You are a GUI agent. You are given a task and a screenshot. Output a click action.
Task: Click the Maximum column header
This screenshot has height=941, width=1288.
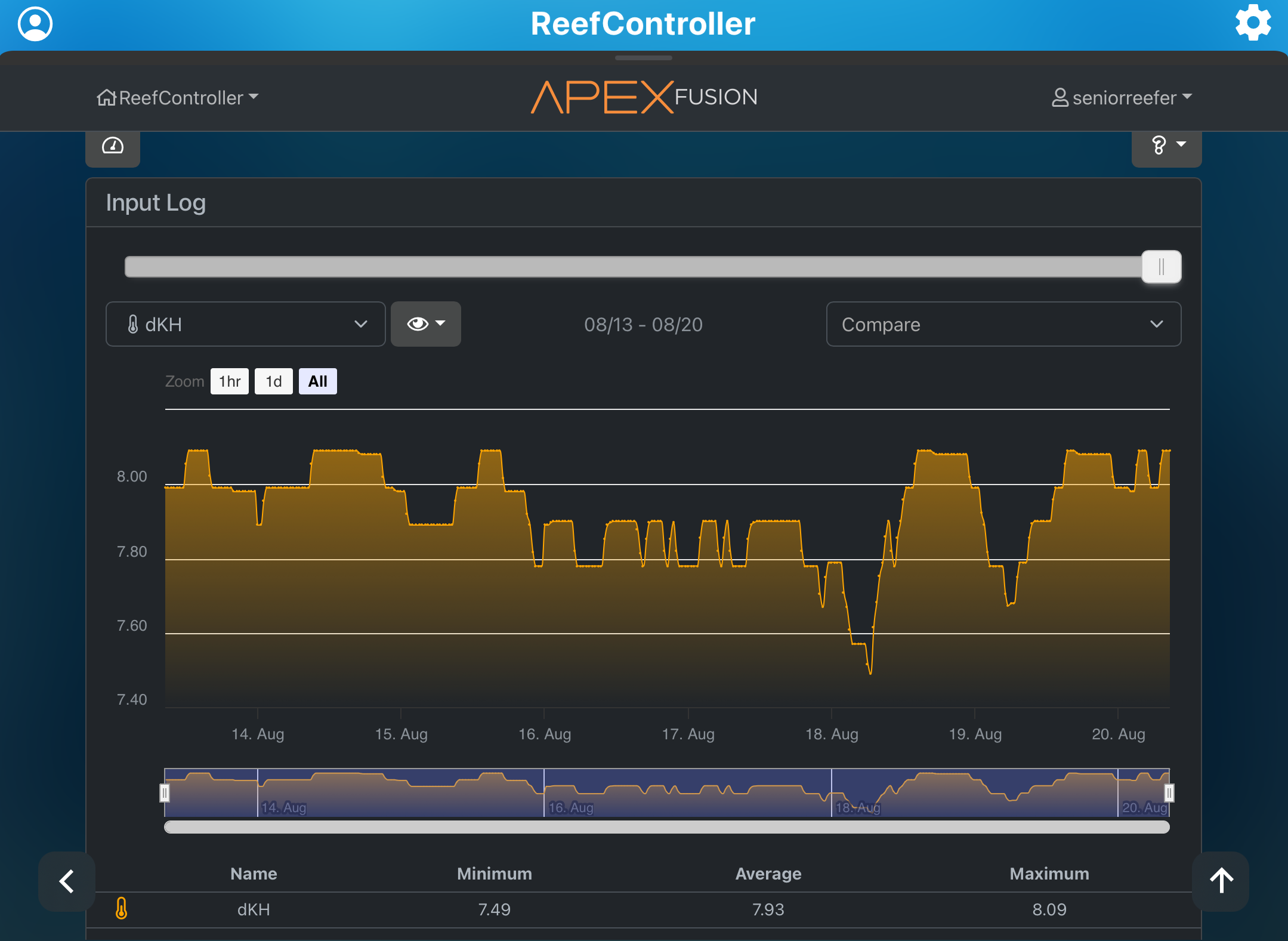coord(1049,874)
